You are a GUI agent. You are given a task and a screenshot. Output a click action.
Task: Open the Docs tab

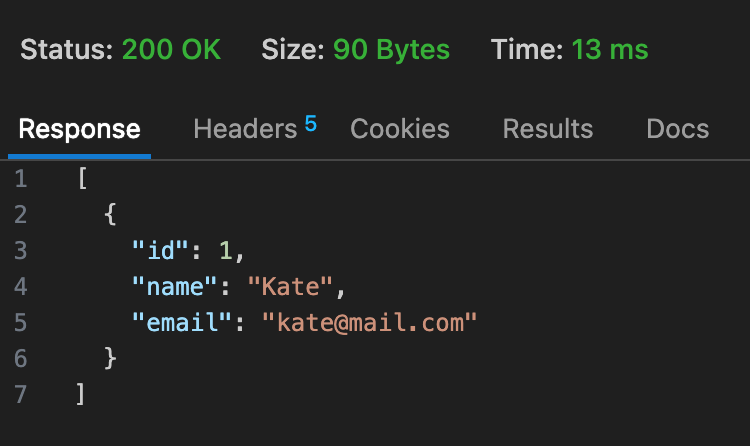[678, 129]
